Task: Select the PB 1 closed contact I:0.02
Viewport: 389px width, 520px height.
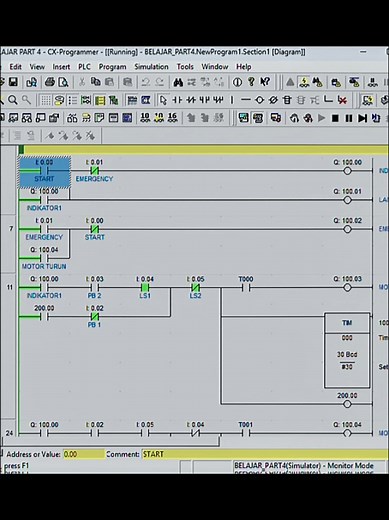Action: (x=94, y=317)
